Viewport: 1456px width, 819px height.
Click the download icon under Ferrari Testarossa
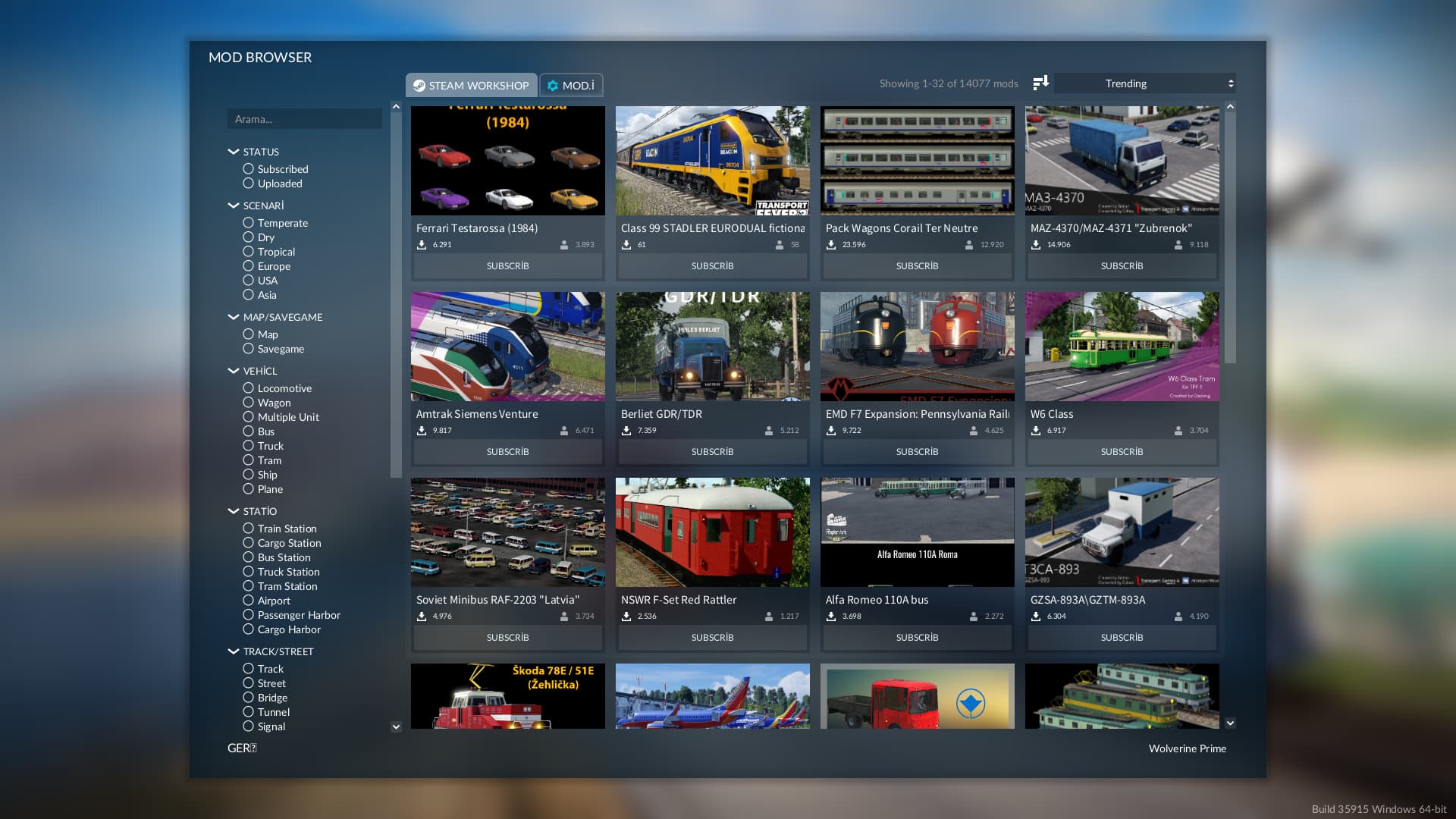pos(422,245)
